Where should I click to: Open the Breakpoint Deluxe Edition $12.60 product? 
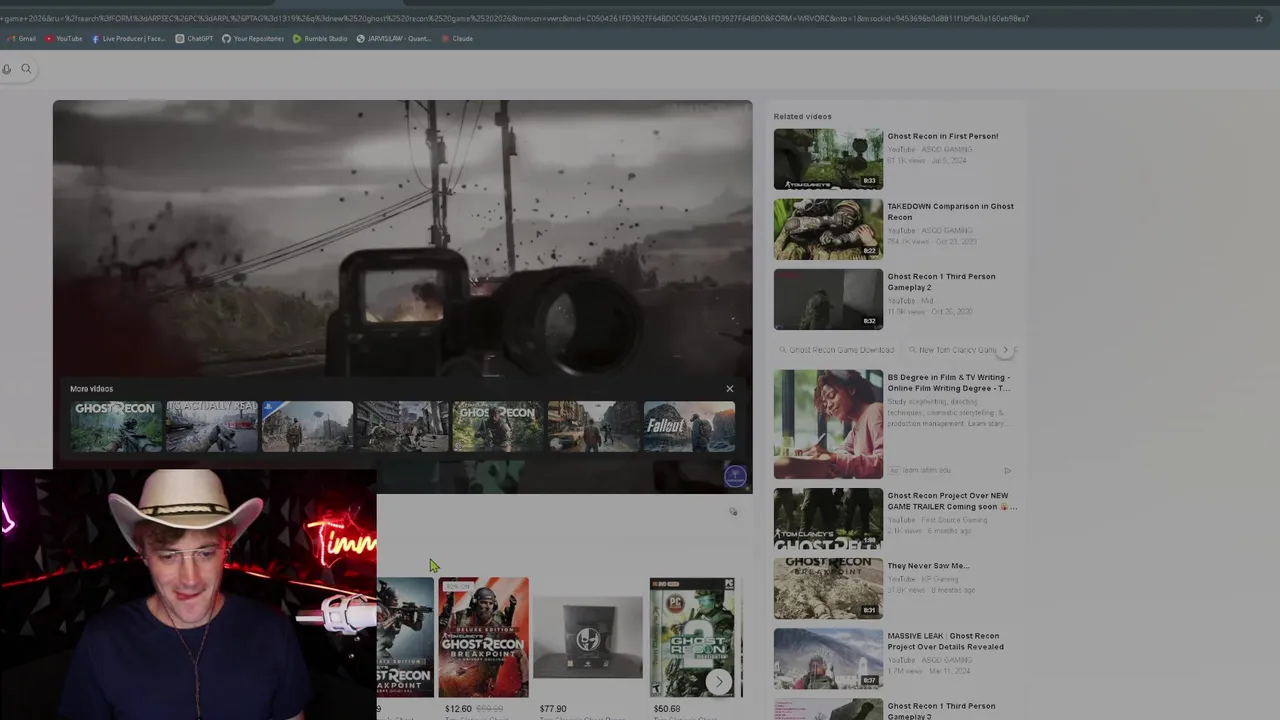tap(484, 637)
